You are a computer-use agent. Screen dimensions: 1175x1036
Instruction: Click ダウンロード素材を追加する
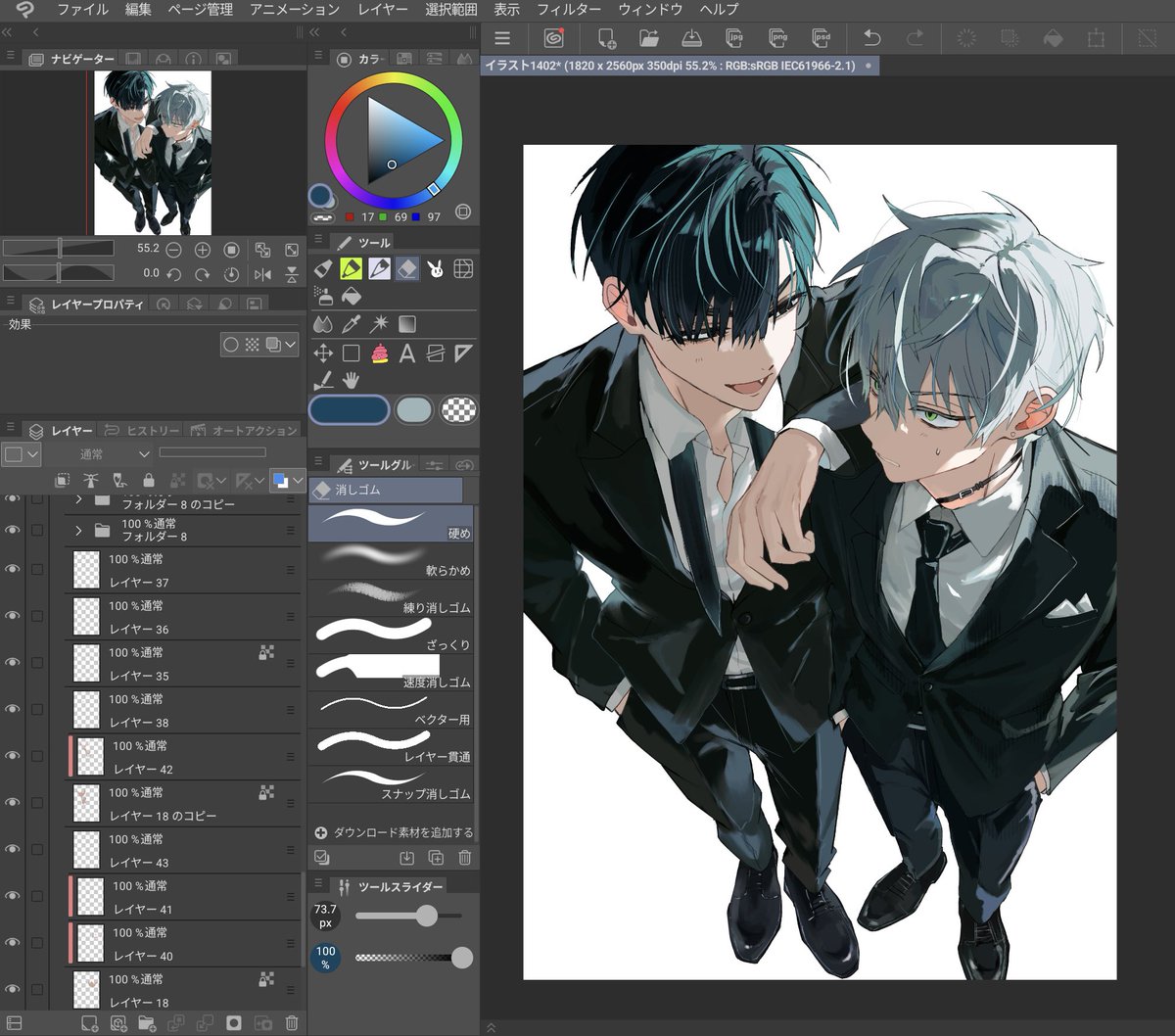coord(394,832)
